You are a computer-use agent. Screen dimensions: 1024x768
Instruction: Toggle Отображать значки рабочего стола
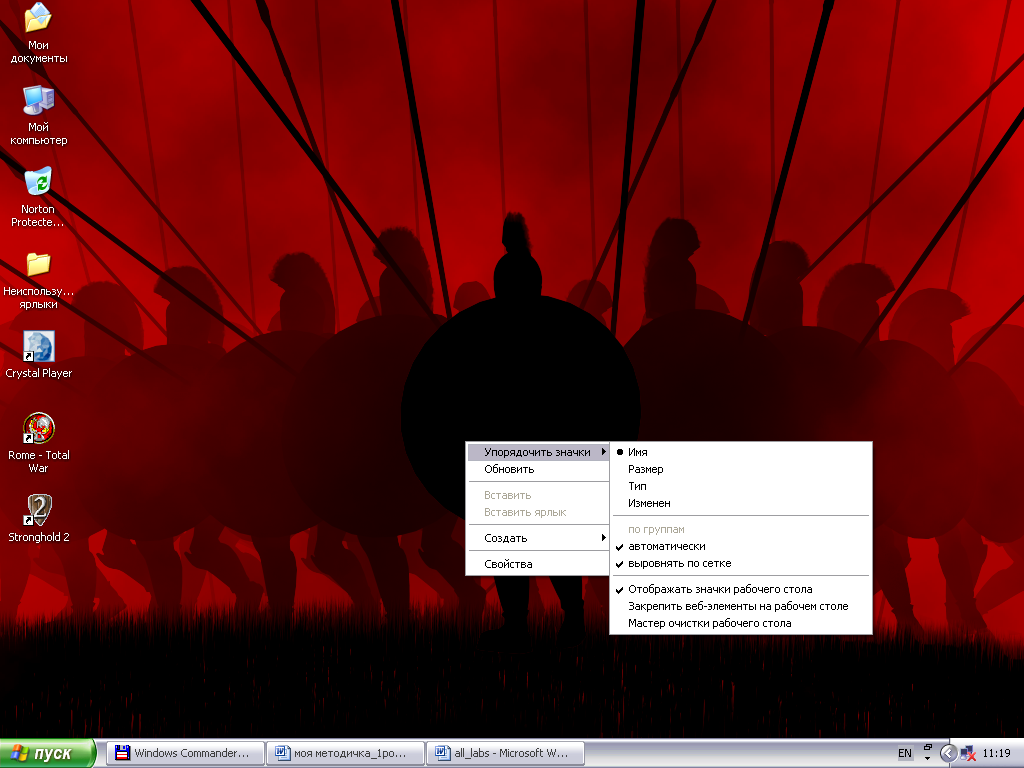tap(741, 589)
